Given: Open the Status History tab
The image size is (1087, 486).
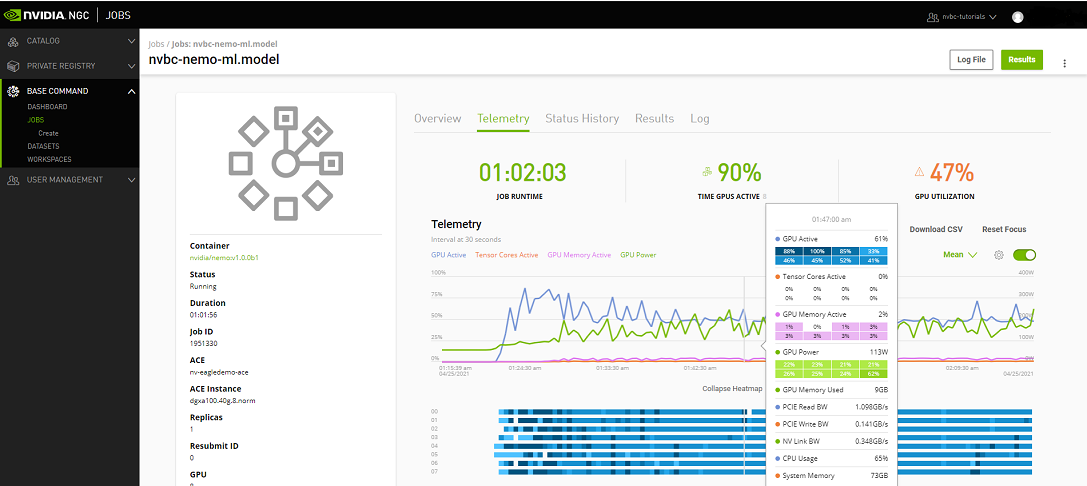Looking at the screenshot, I should 582,119.
